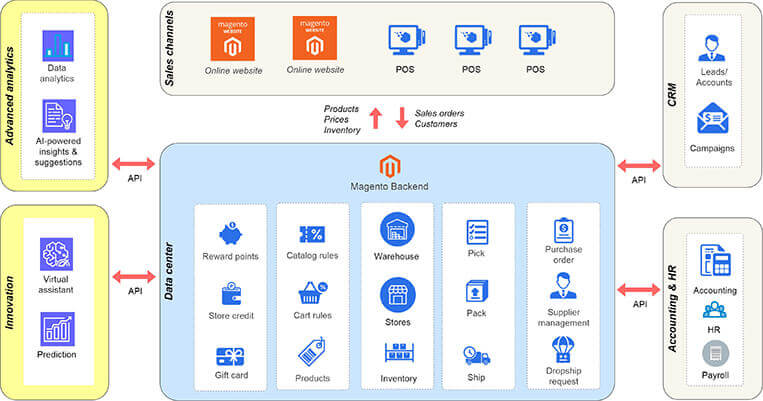Click the Supplier management person icon
Screen dimensions: 763x401
click(563, 286)
